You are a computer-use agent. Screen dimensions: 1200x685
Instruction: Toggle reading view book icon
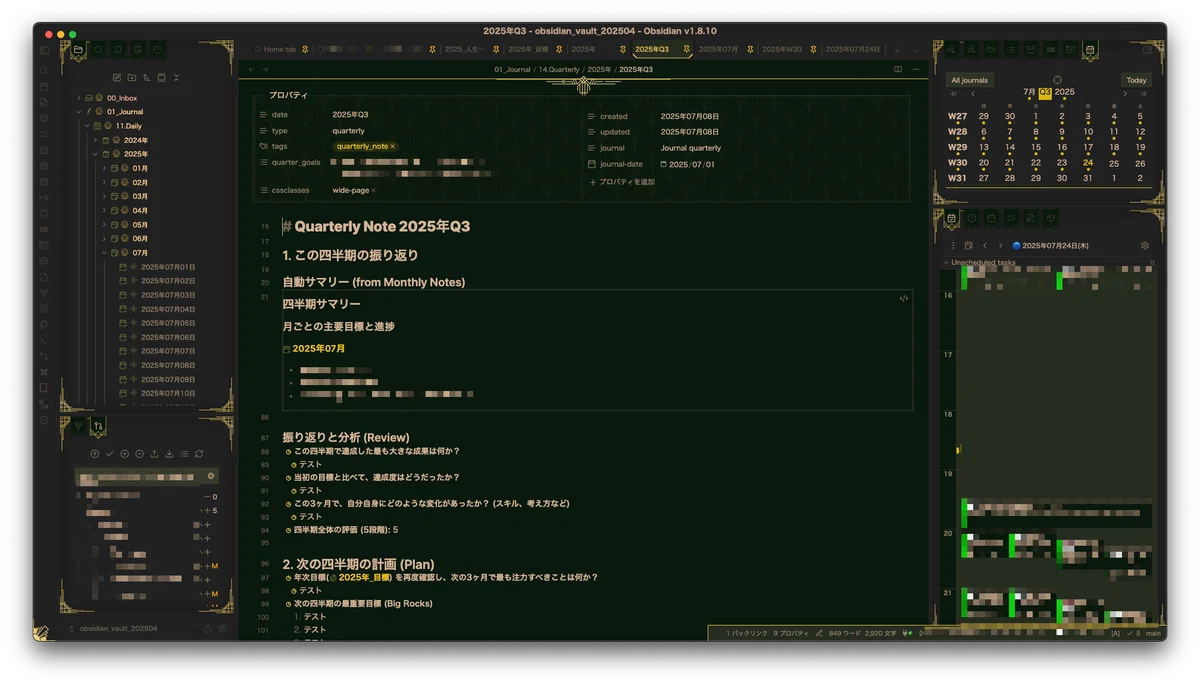click(898, 69)
